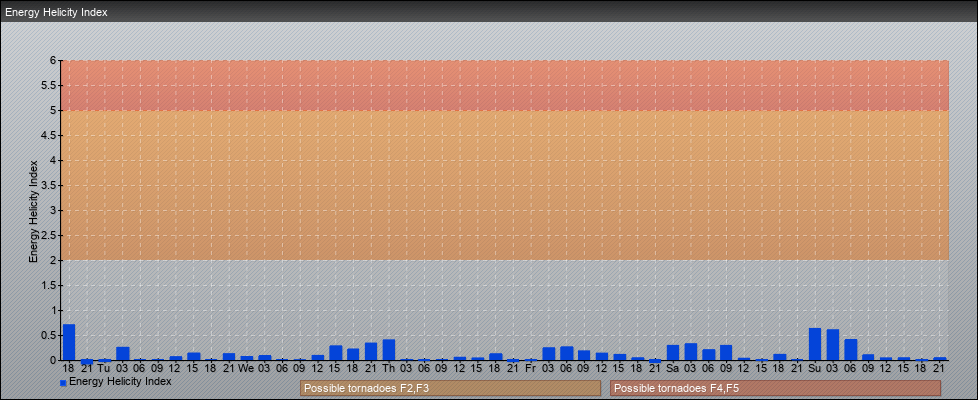Viewport: 978px width, 400px height.
Task: Click the Su day label on x-axis
Action: (x=815, y=368)
